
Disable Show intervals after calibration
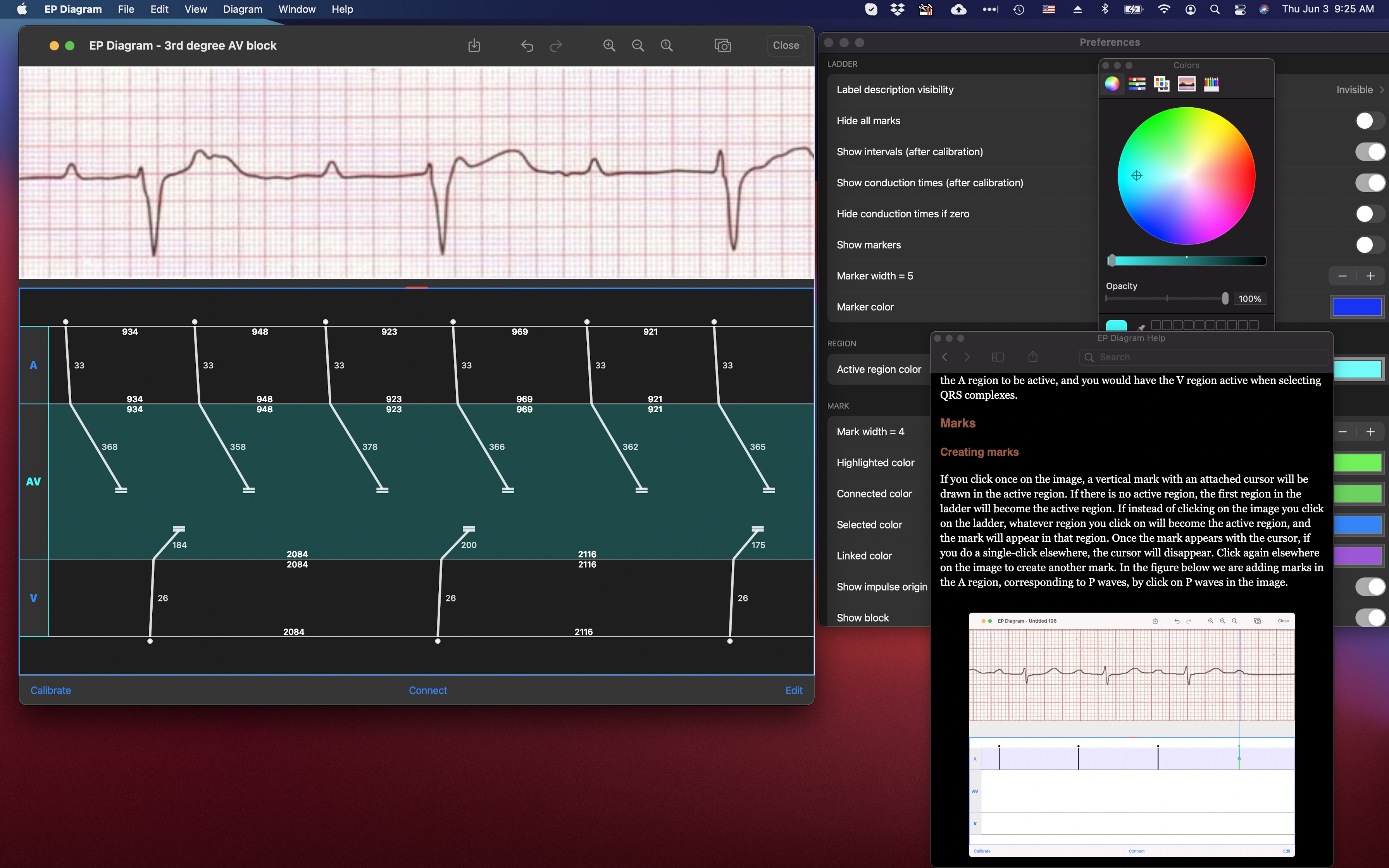coord(1370,152)
